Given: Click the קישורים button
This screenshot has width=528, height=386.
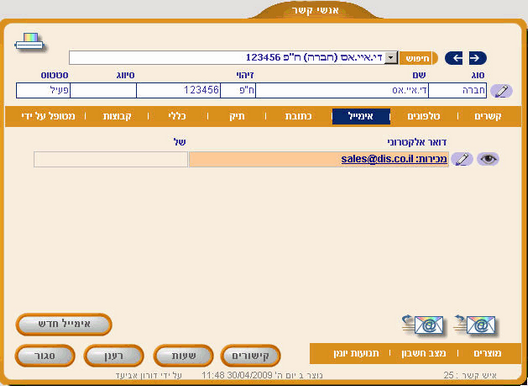Looking at the screenshot, I should 251,355.
